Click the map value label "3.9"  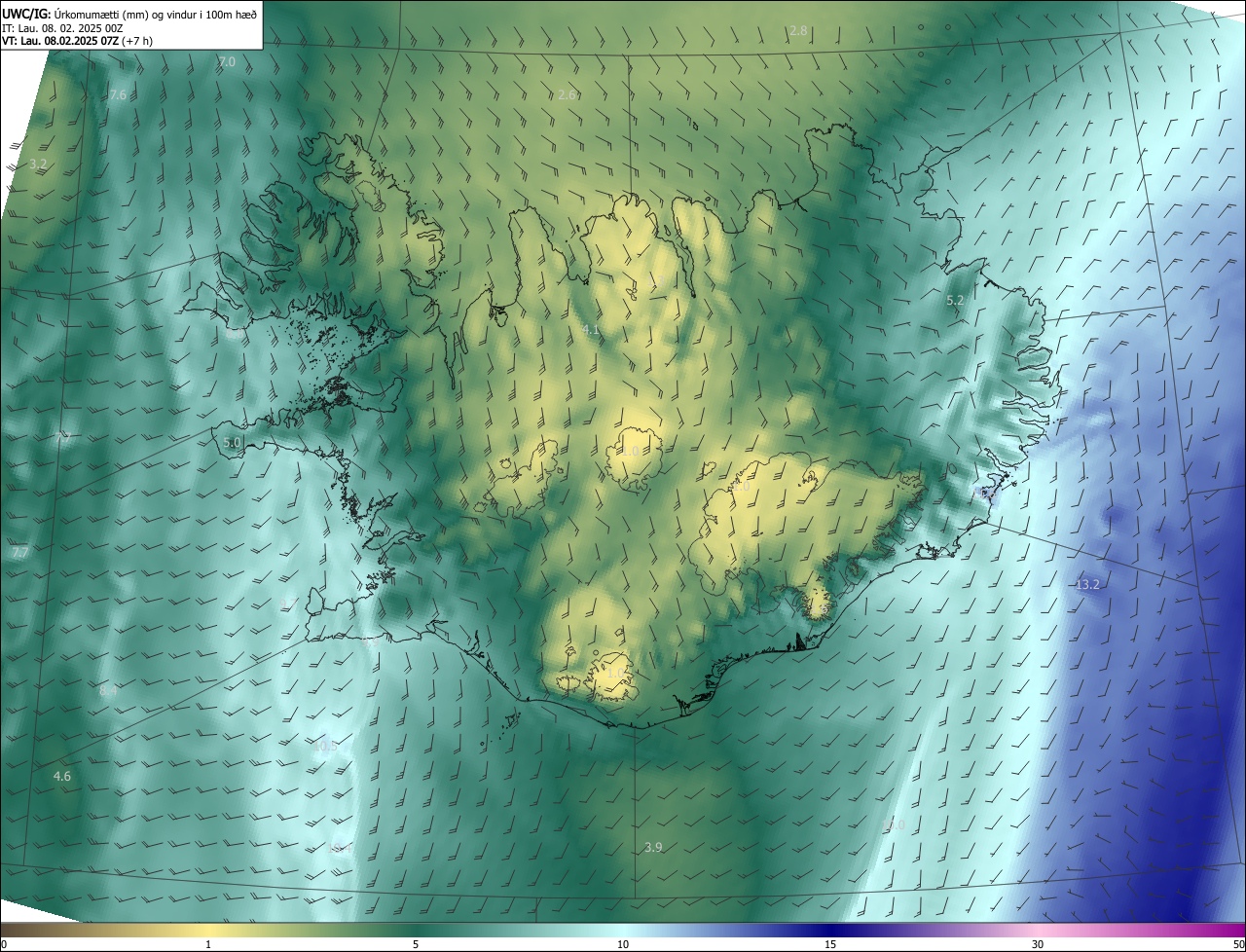653,848
